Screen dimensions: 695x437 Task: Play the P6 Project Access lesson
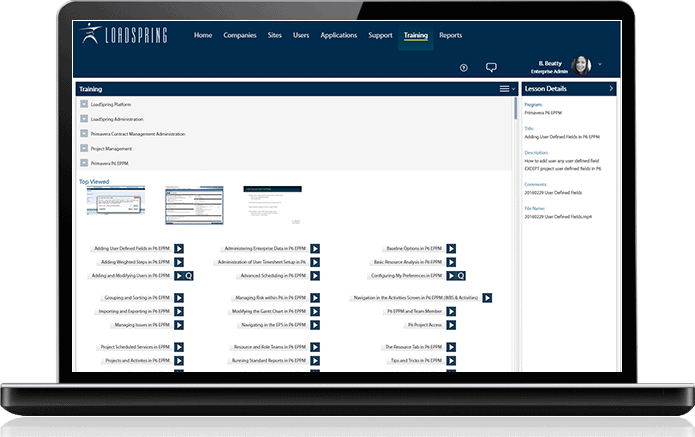[x=451, y=325]
